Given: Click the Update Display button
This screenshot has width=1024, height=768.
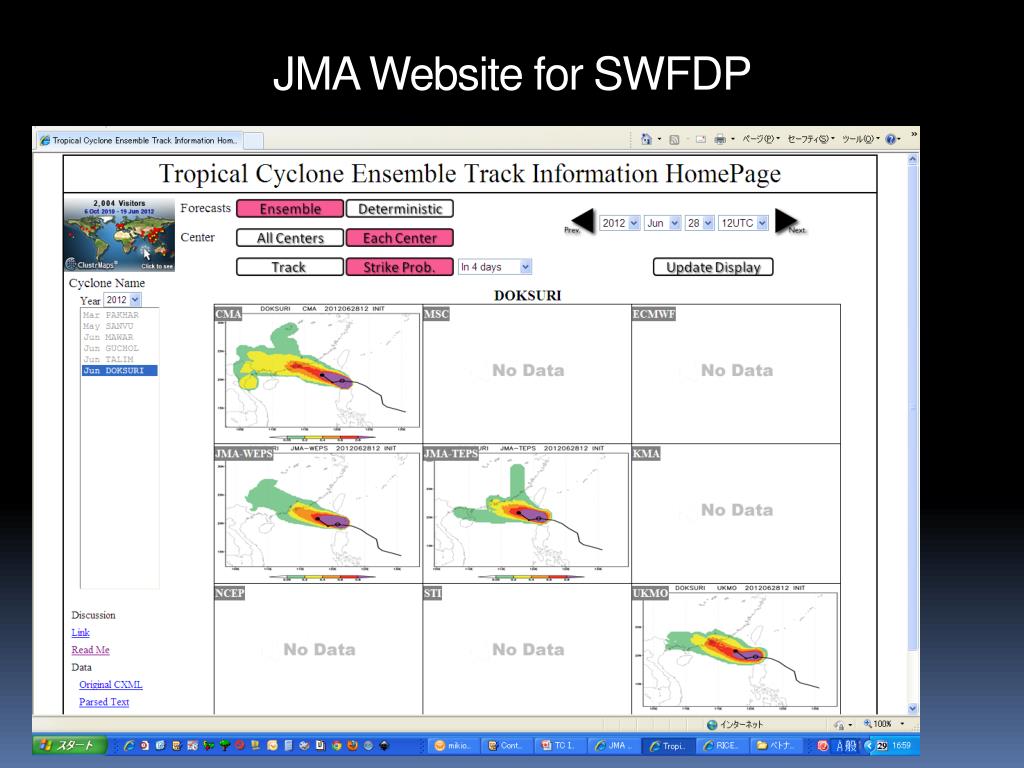Looking at the screenshot, I should click(713, 267).
